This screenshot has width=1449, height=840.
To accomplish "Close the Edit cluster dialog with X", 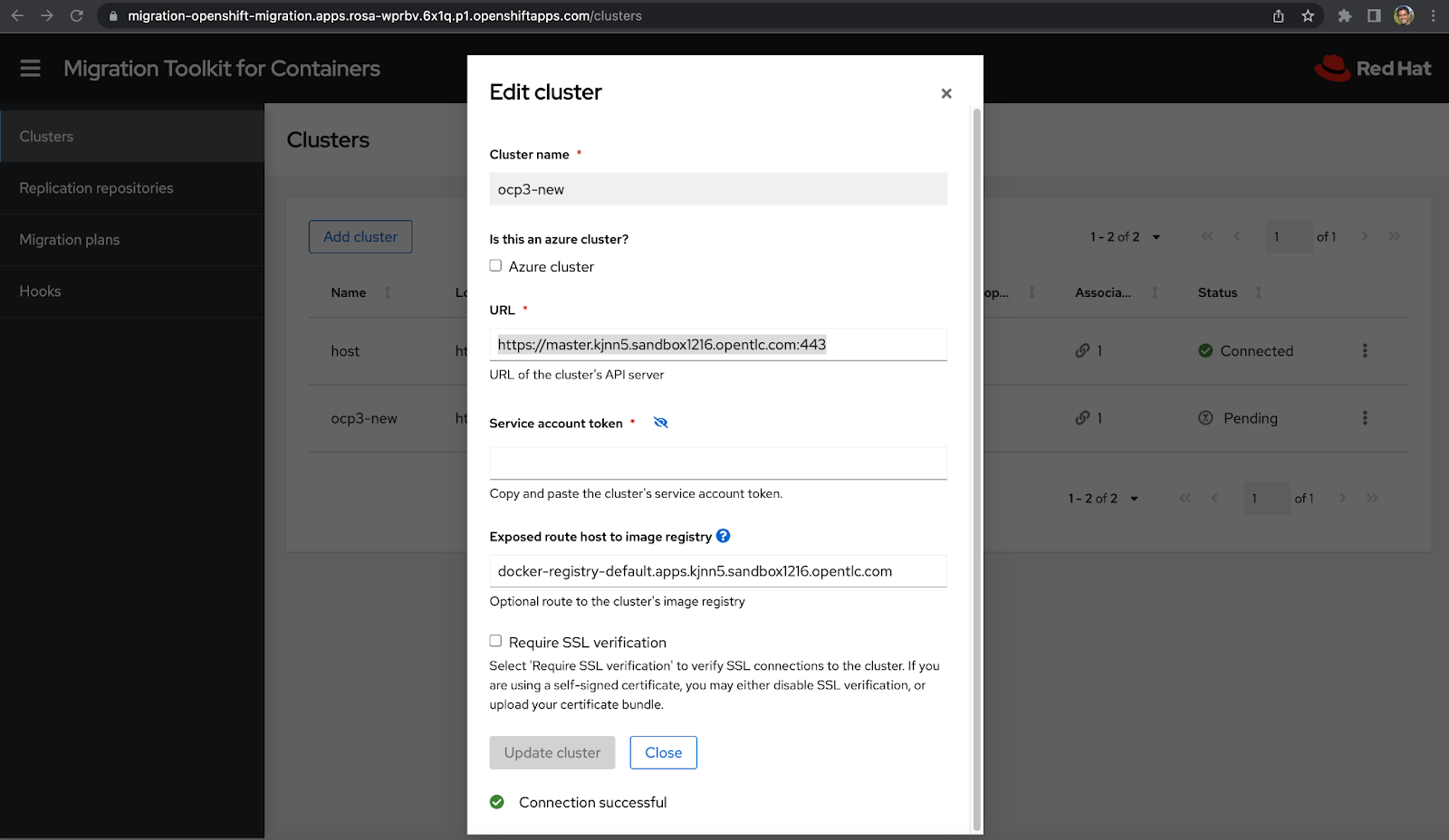I will [946, 93].
